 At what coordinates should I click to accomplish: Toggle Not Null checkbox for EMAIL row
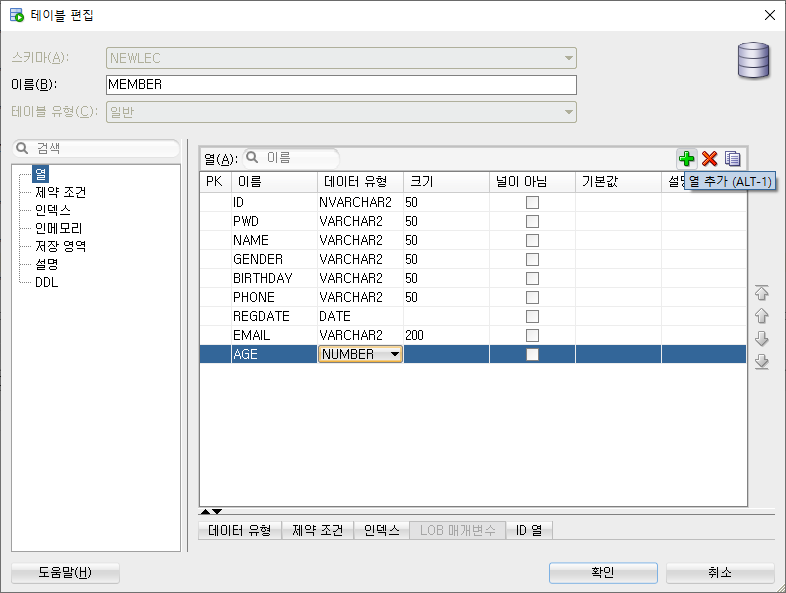[532, 335]
